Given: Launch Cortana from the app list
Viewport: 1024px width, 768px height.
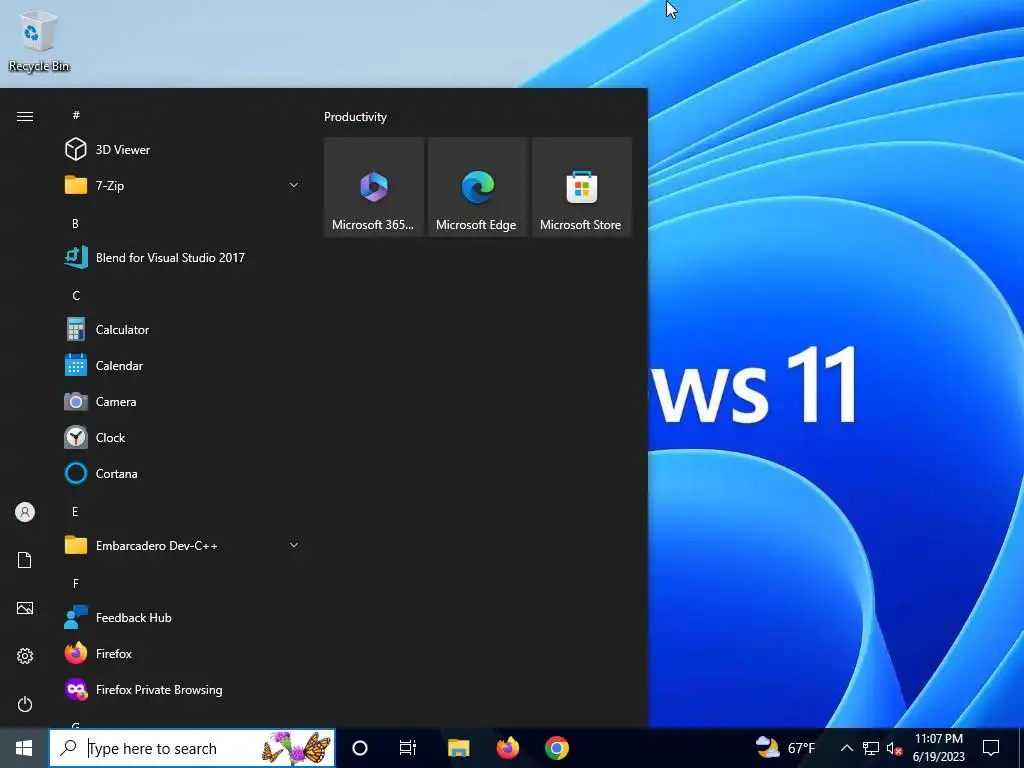Looking at the screenshot, I should point(183,473).
